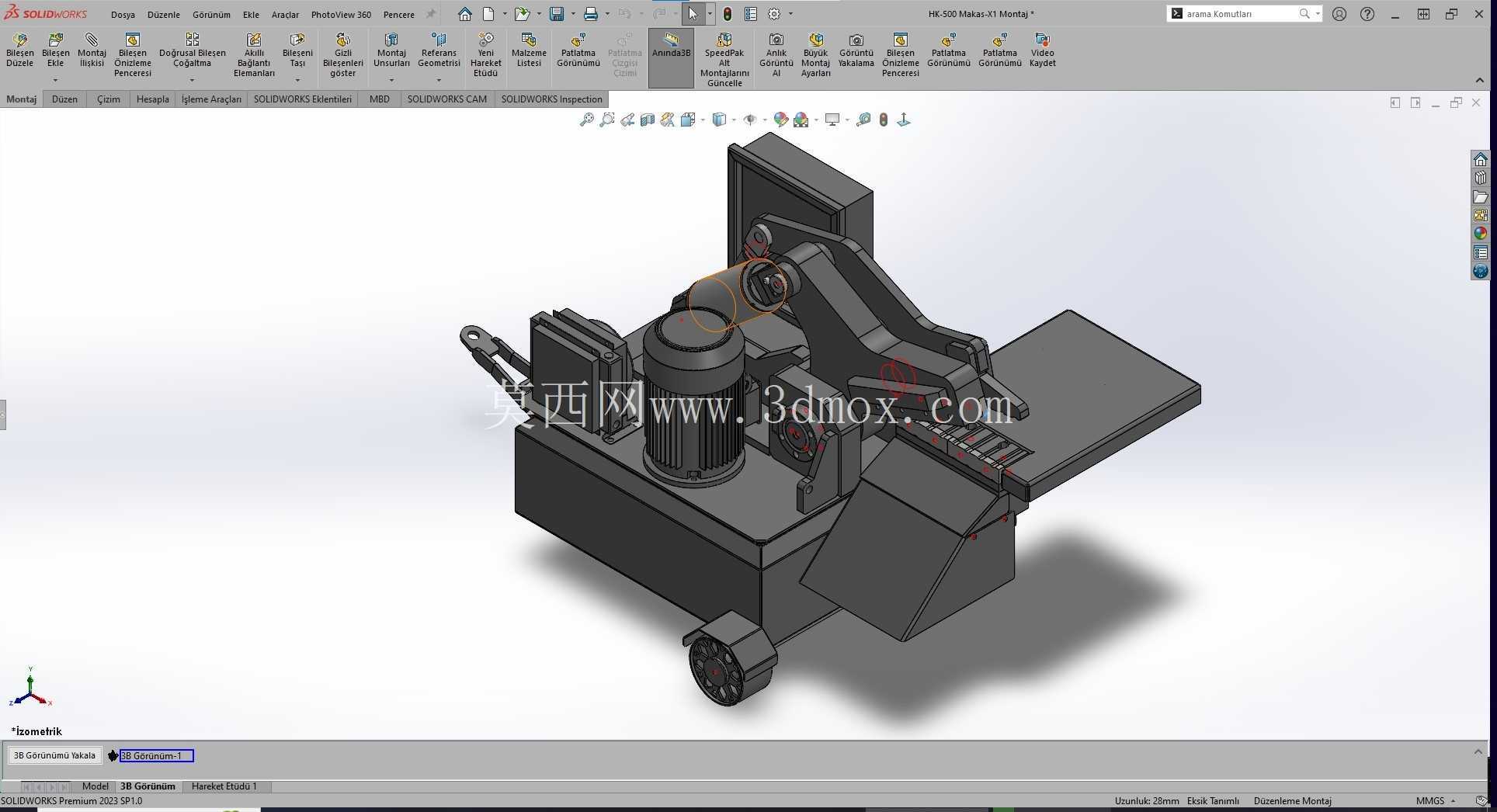The width and height of the screenshot is (1497, 812).
Task: Click Anlık Görüntü Al snapshot tool
Action: coord(776,55)
